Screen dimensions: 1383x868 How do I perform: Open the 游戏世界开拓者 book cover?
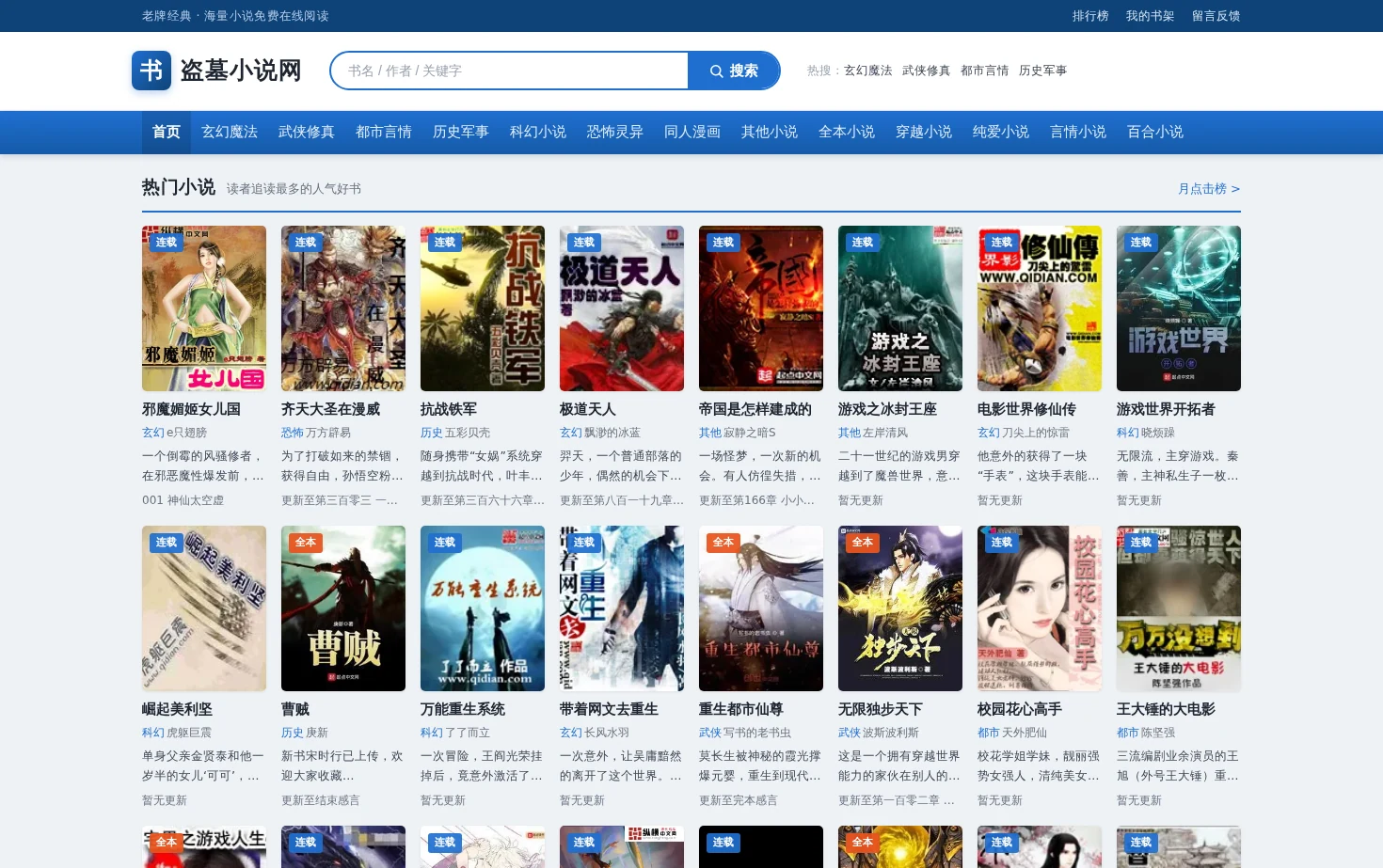tap(1179, 308)
